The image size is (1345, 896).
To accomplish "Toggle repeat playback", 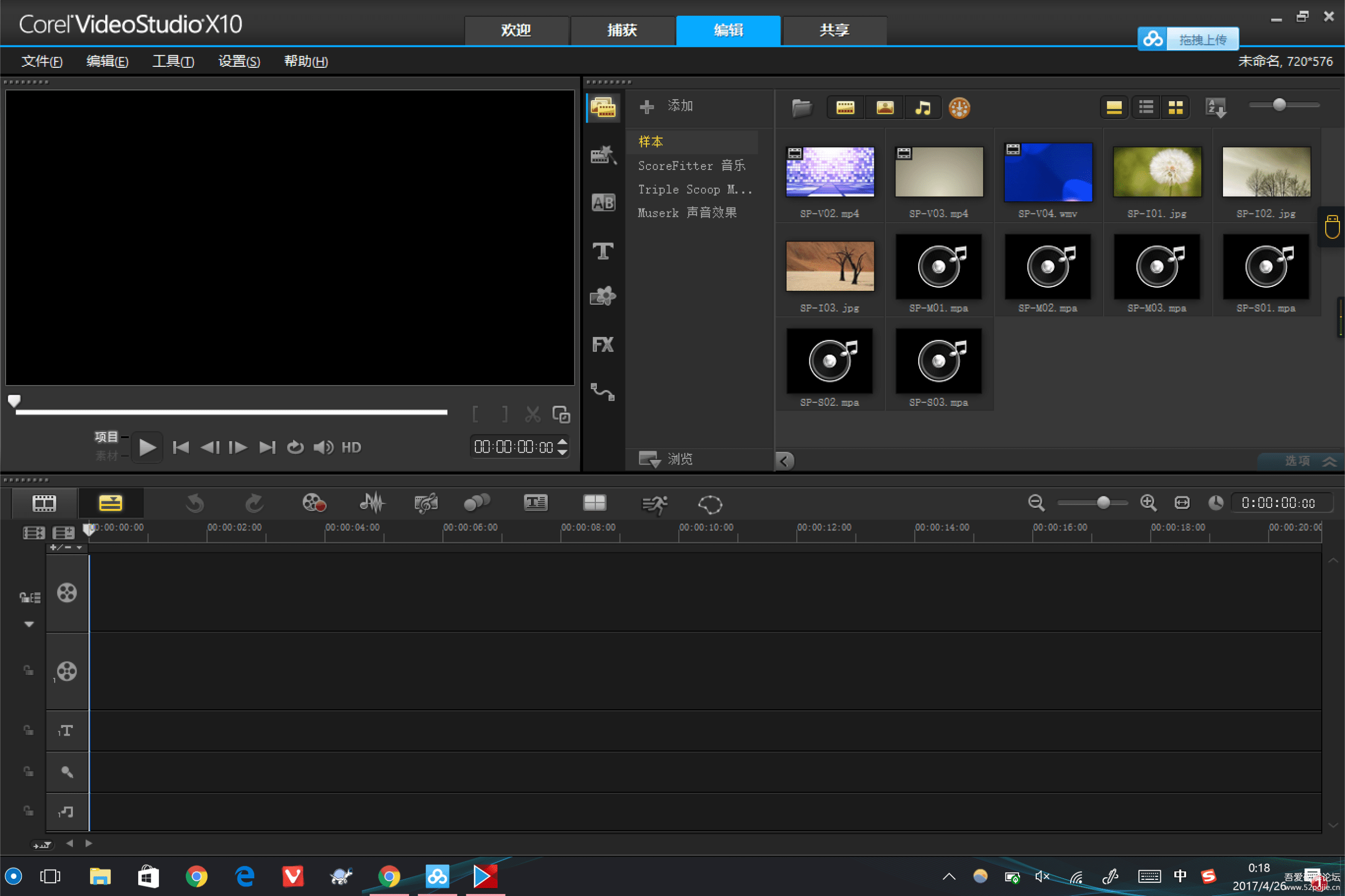I will click(x=295, y=447).
